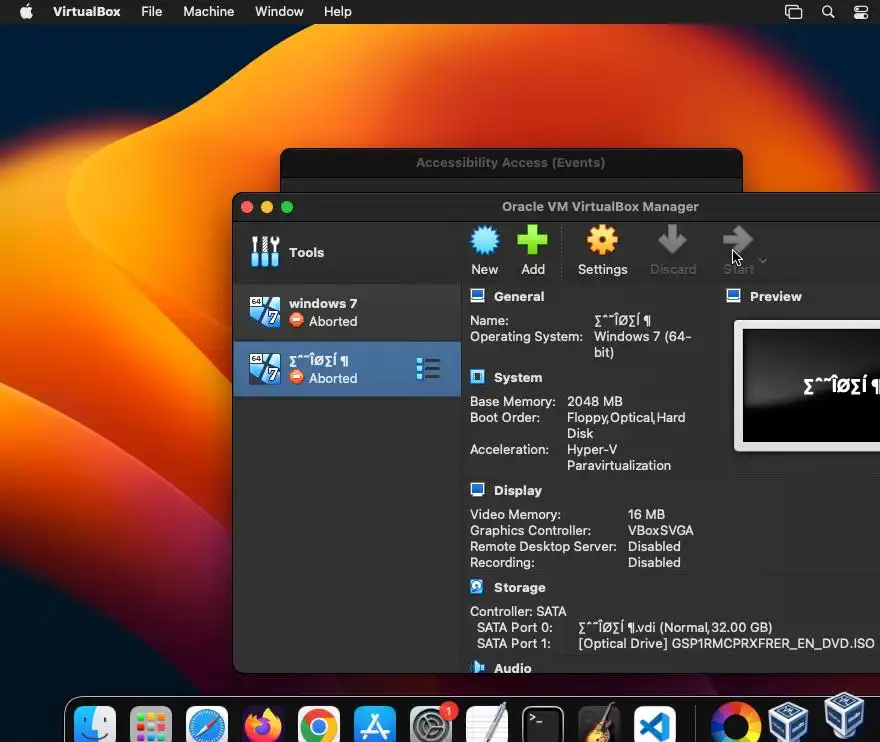Open Finder from the Dock
Image resolution: width=880 pixels, height=742 pixels.
(x=95, y=724)
